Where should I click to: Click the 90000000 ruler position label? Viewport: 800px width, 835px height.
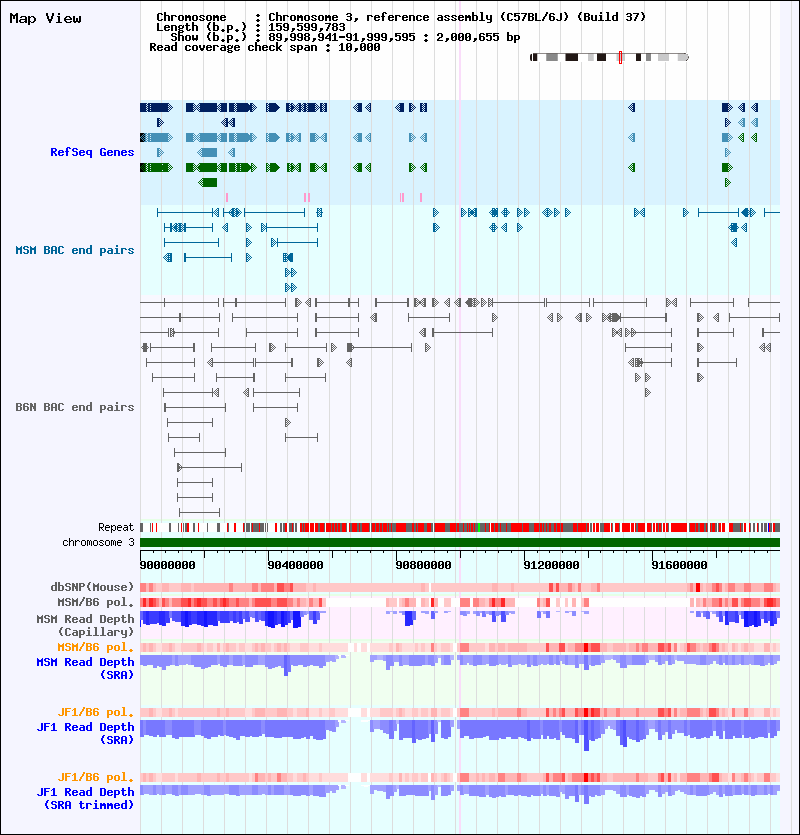click(x=167, y=565)
